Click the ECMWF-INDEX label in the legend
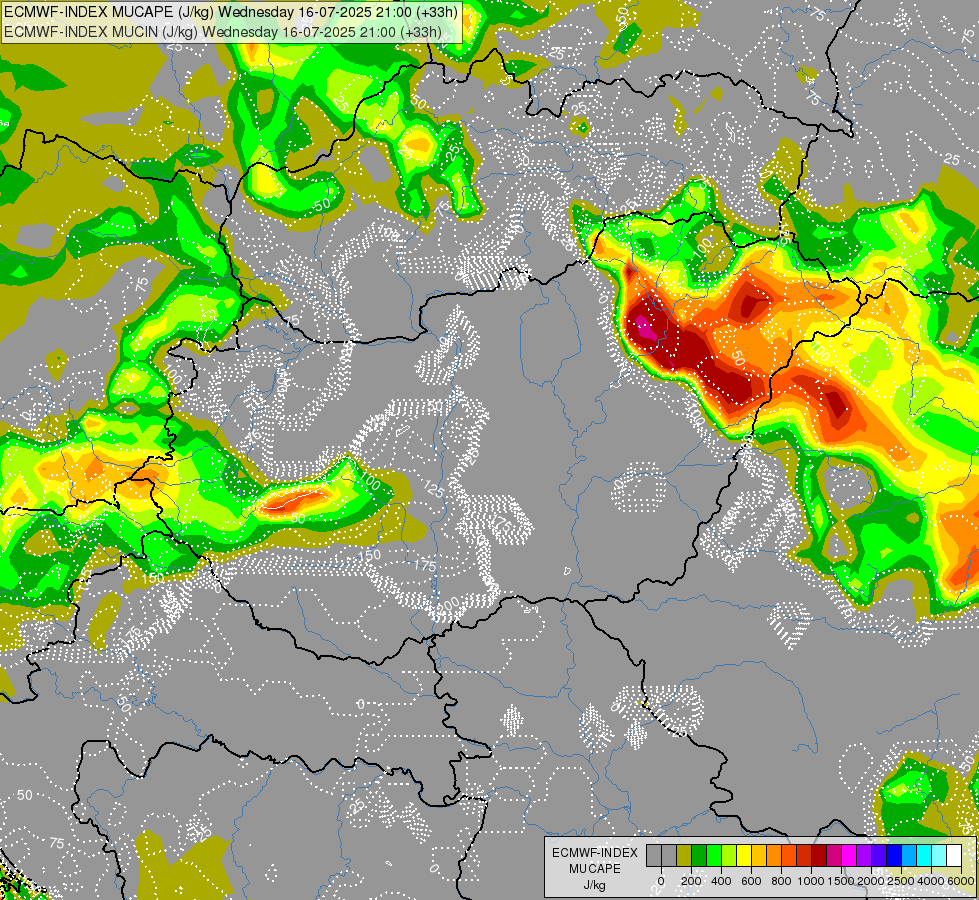This screenshot has width=979, height=900. pyautogui.click(x=595, y=853)
